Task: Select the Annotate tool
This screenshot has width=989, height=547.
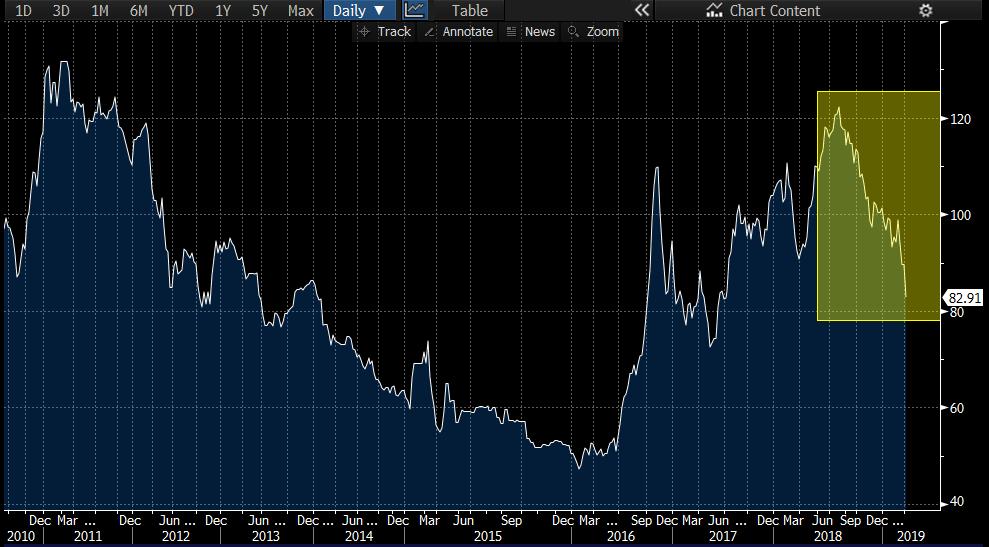Action: 459,32
